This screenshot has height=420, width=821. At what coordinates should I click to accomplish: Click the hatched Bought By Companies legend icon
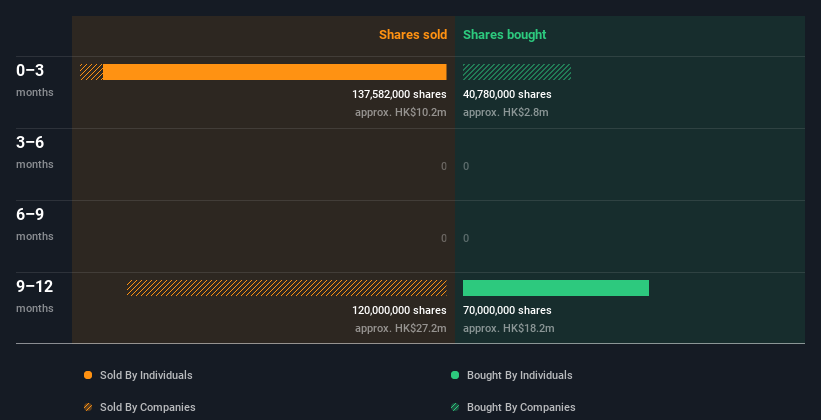click(455, 407)
